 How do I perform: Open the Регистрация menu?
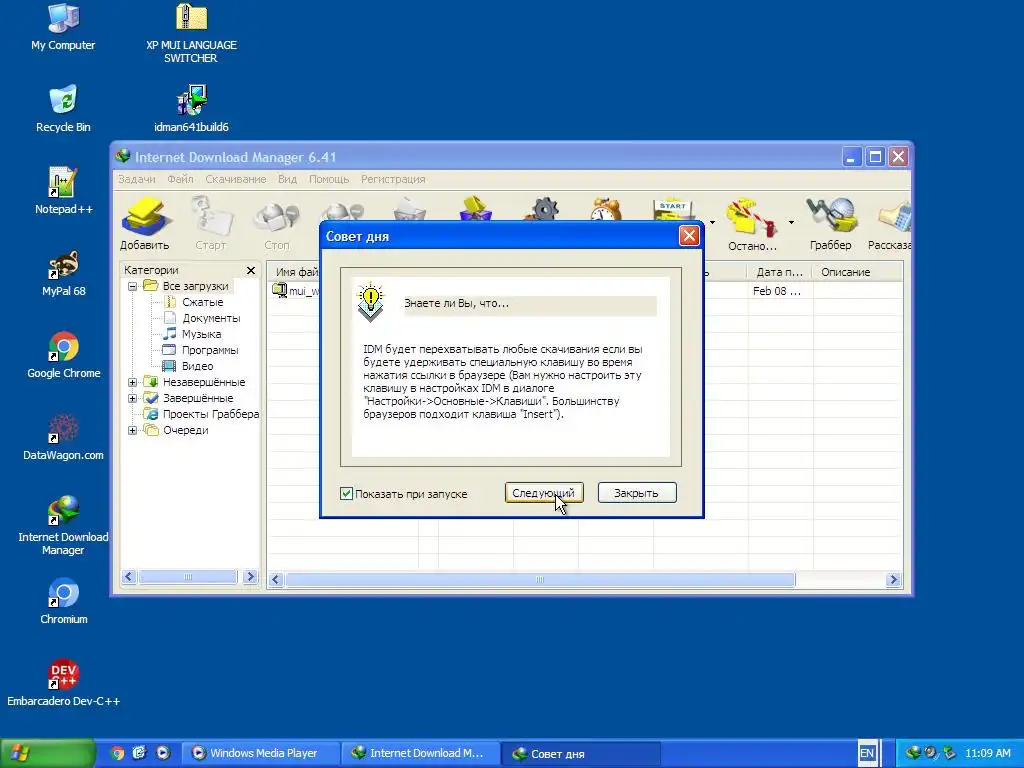[x=393, y=179]
